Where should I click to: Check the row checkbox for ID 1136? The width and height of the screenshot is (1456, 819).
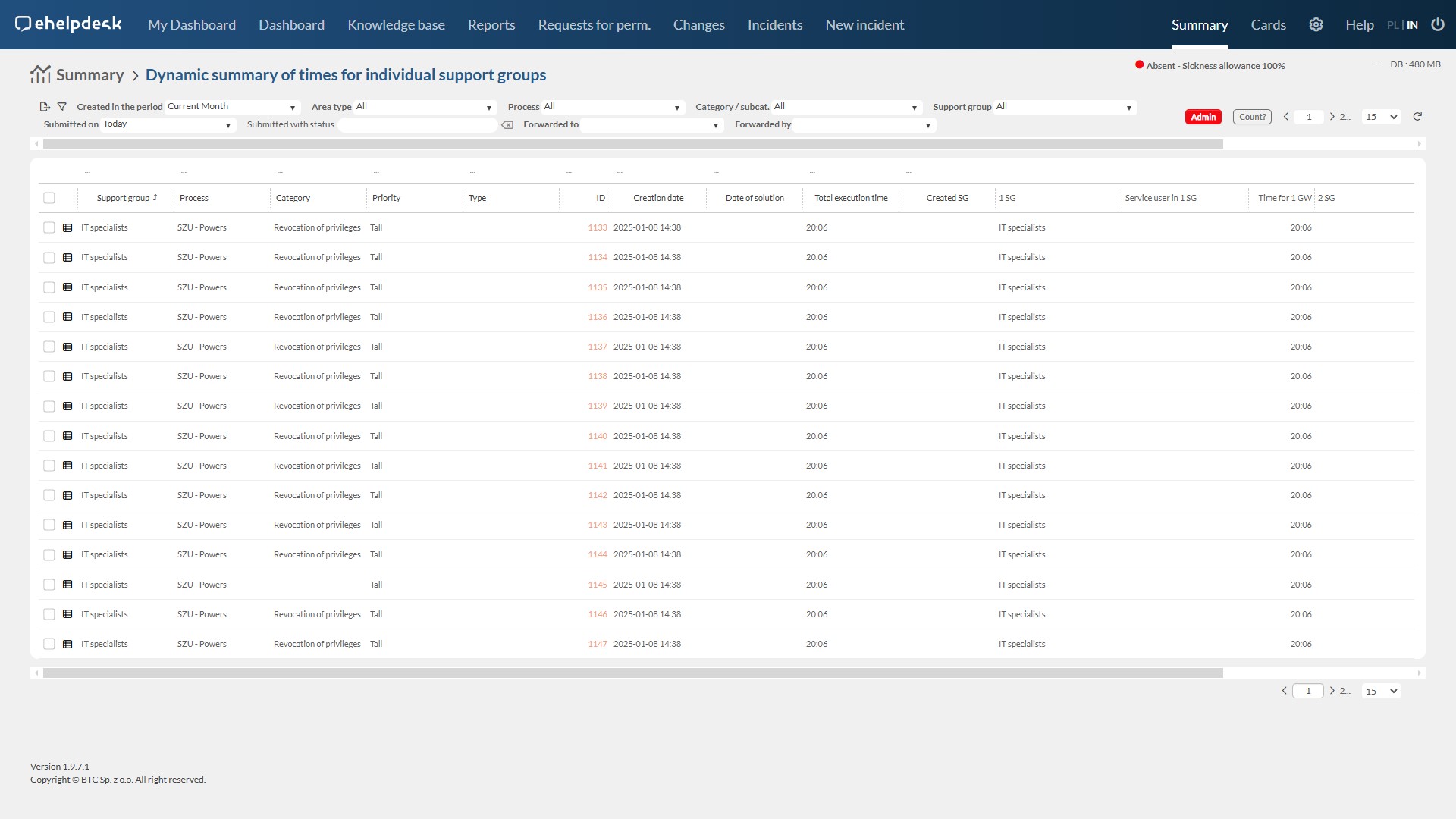(49, 317)
